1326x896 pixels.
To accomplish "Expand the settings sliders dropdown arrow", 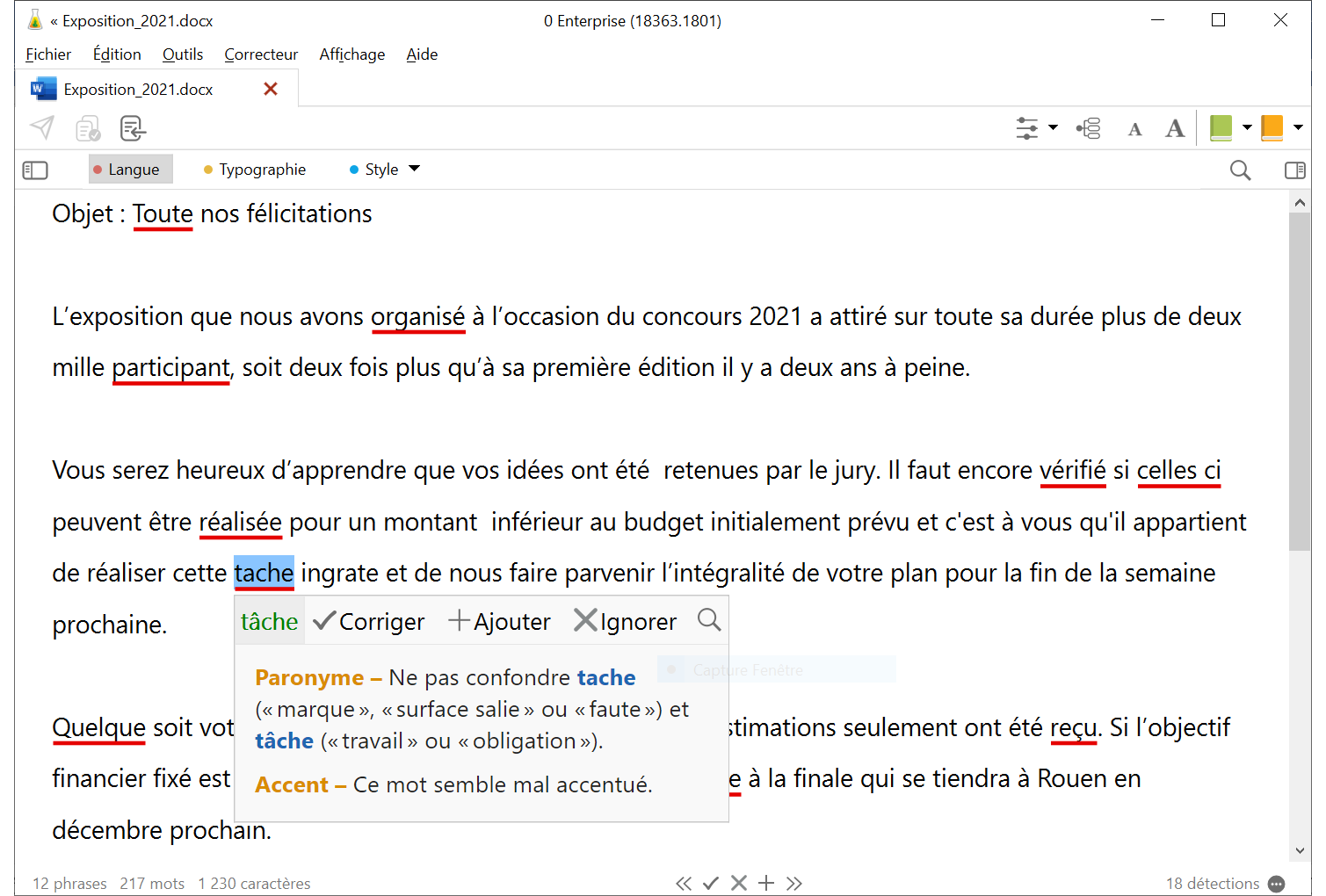I will 1053,128.
